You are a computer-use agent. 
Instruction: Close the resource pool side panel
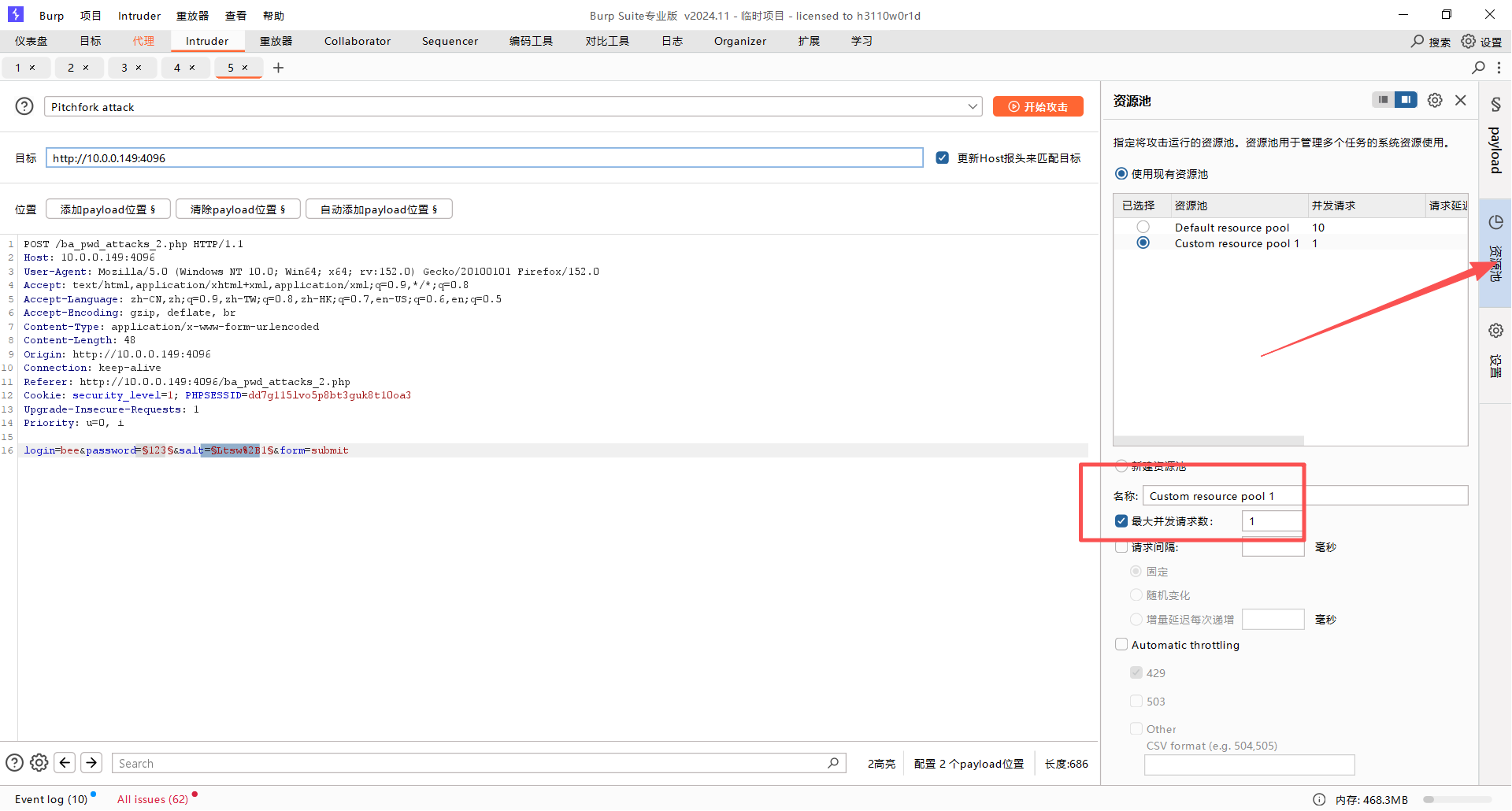[x=1461, y=100]
